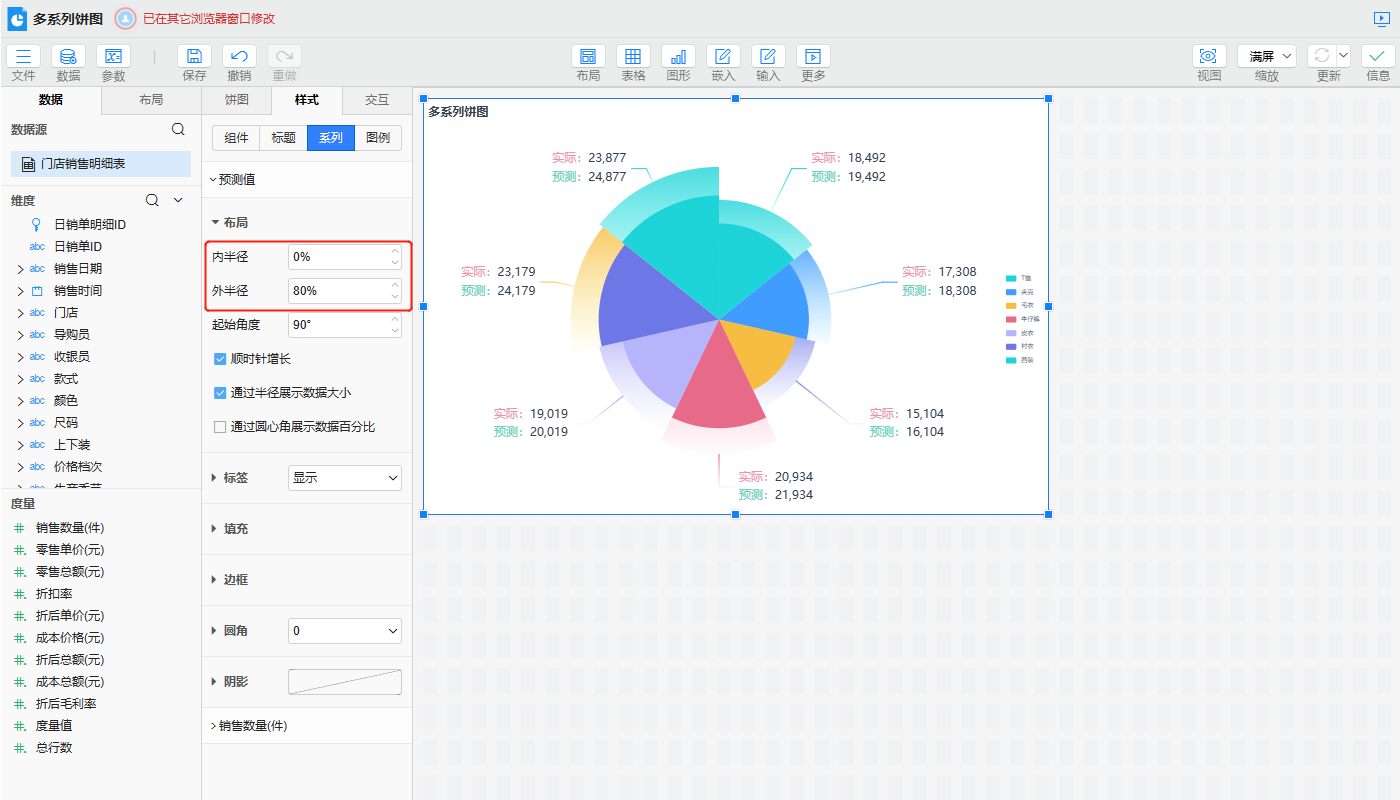This screenshot has height=800, width=1400.
Task: Switch to the 布局 tab in left panel
Action: (x=151, y=100)
